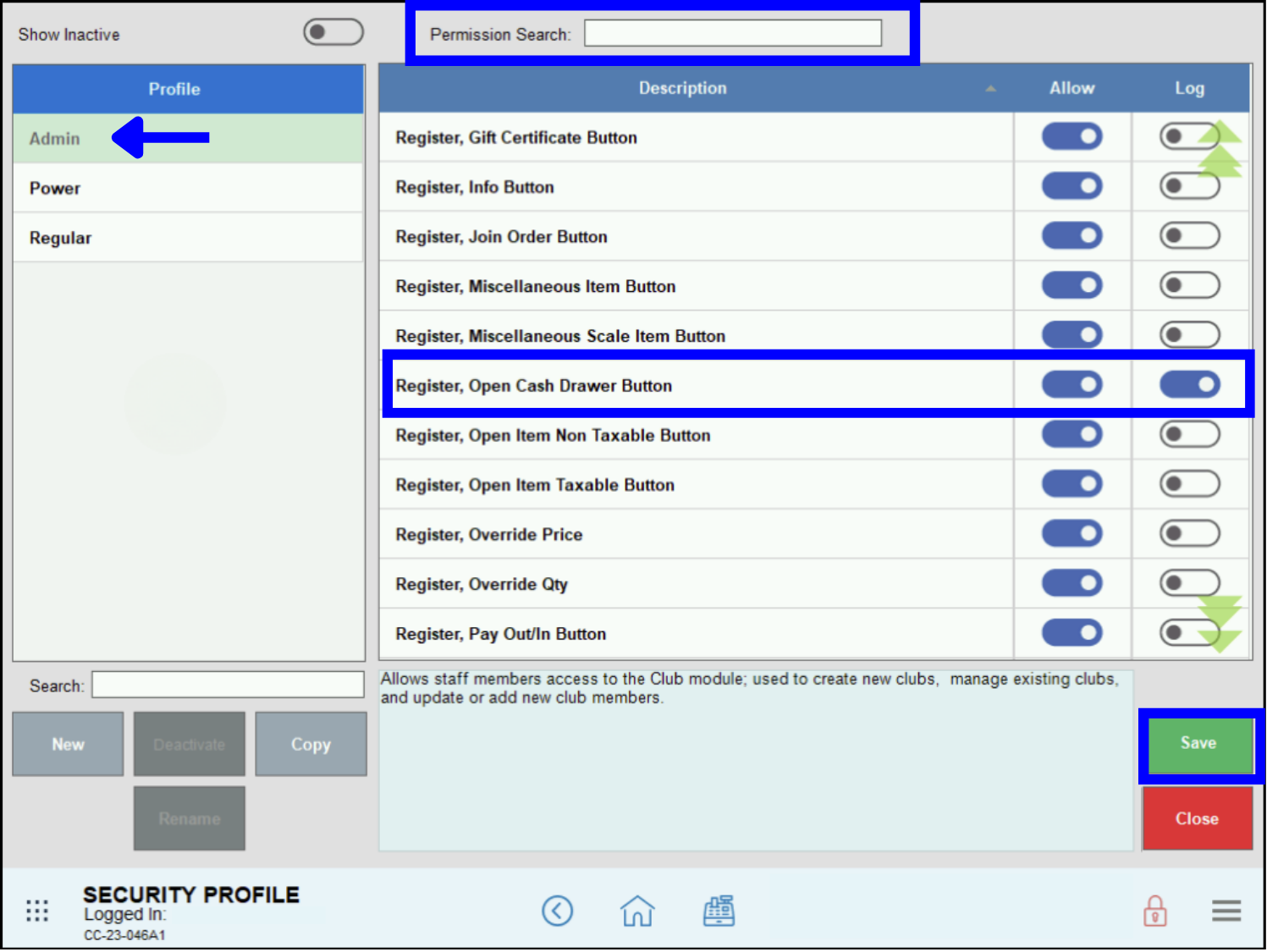The width and height of the screenshot is (1267, 952).
Task: Enable Log for Miscellaneous Item Button
Action: (x=1189, y=285)
